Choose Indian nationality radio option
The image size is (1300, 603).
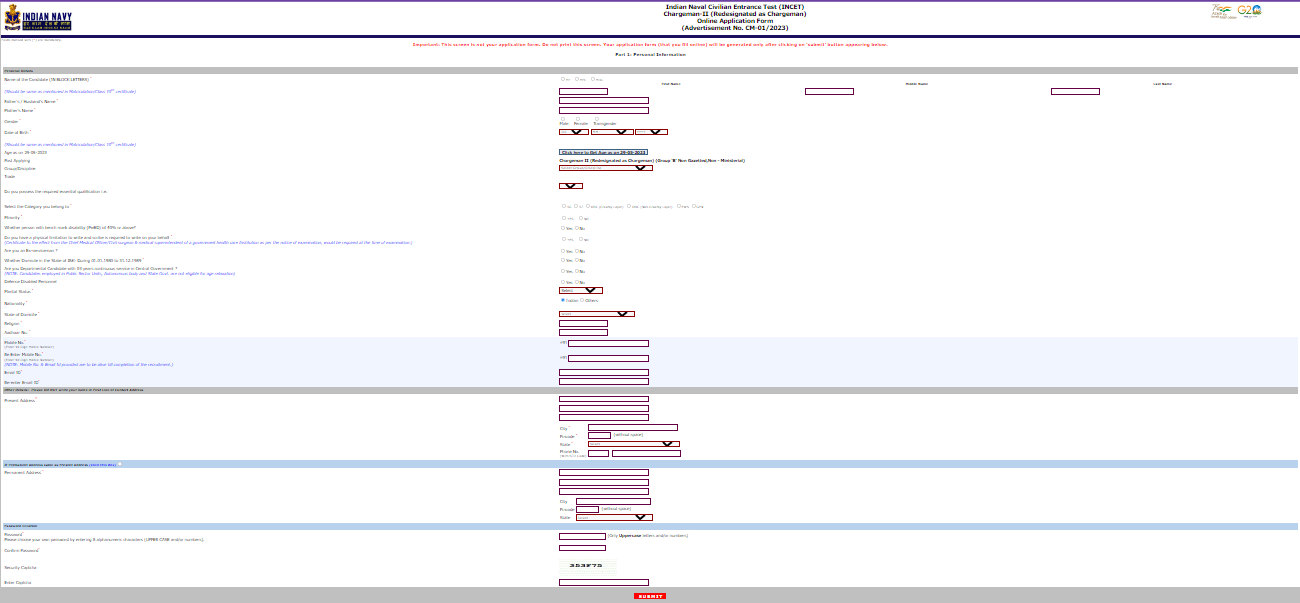pos(562,299)
